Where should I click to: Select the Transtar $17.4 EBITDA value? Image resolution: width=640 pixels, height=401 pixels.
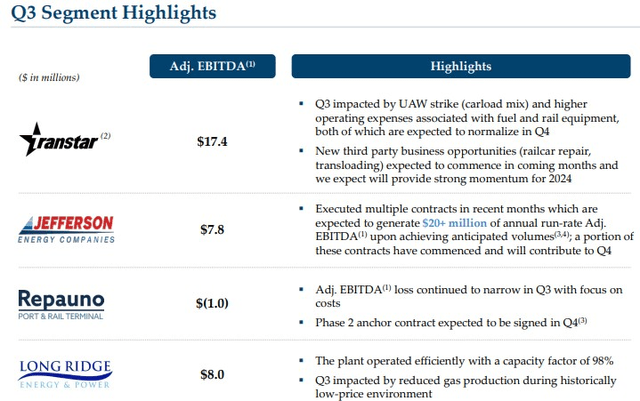click(212, 142)
